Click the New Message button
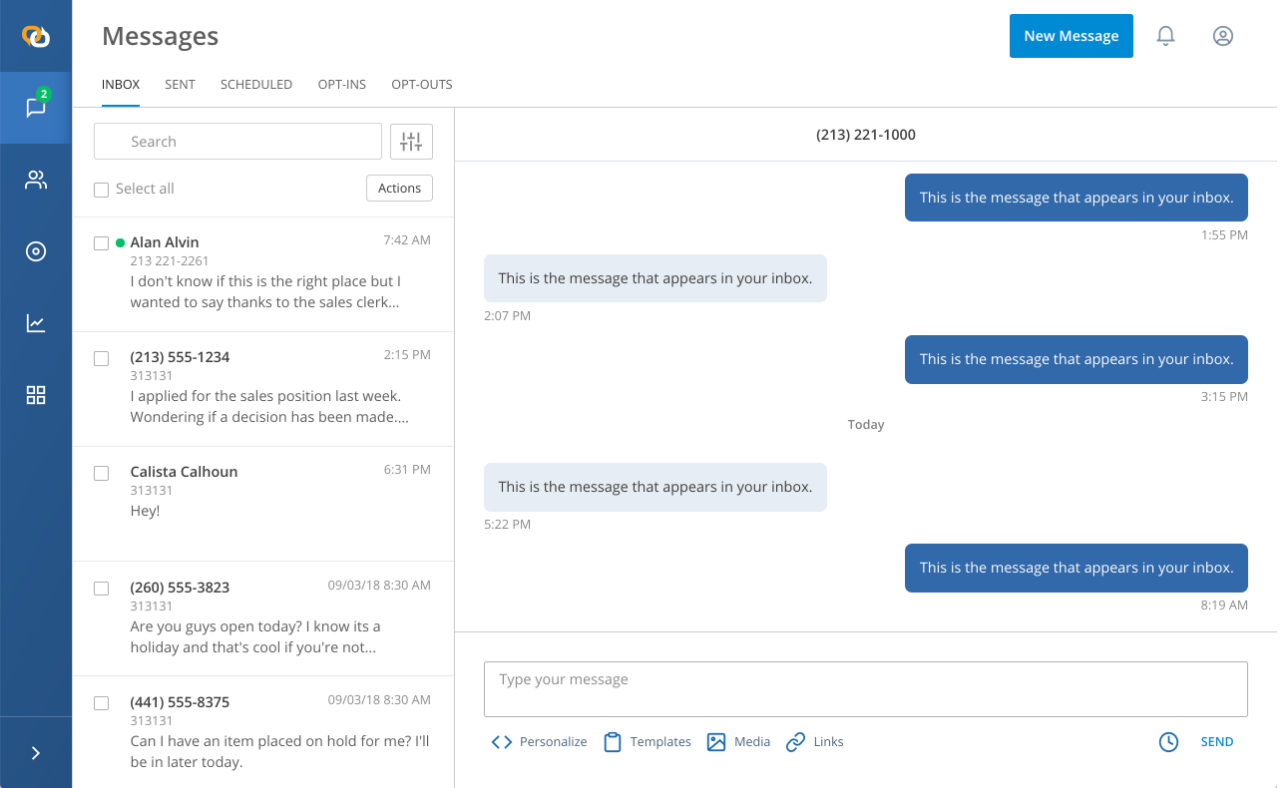This screenshot has width=1280, height=788. pos(1071,35)
